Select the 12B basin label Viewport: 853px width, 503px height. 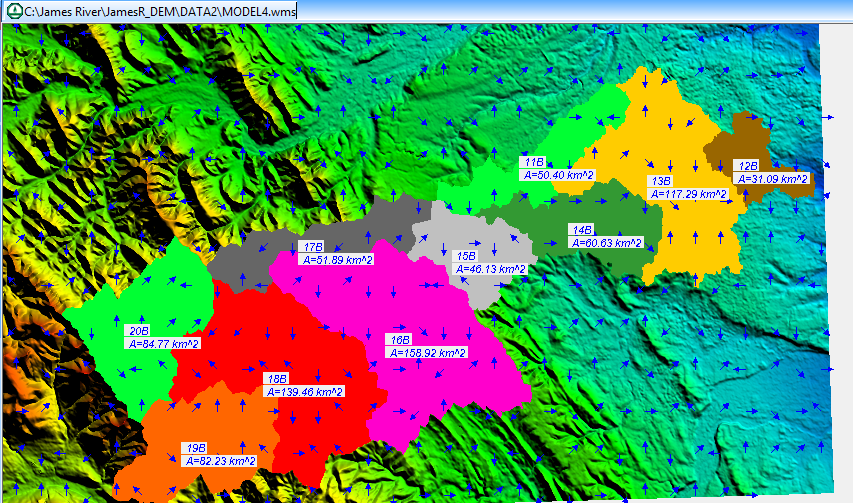[x=747, y=166]
